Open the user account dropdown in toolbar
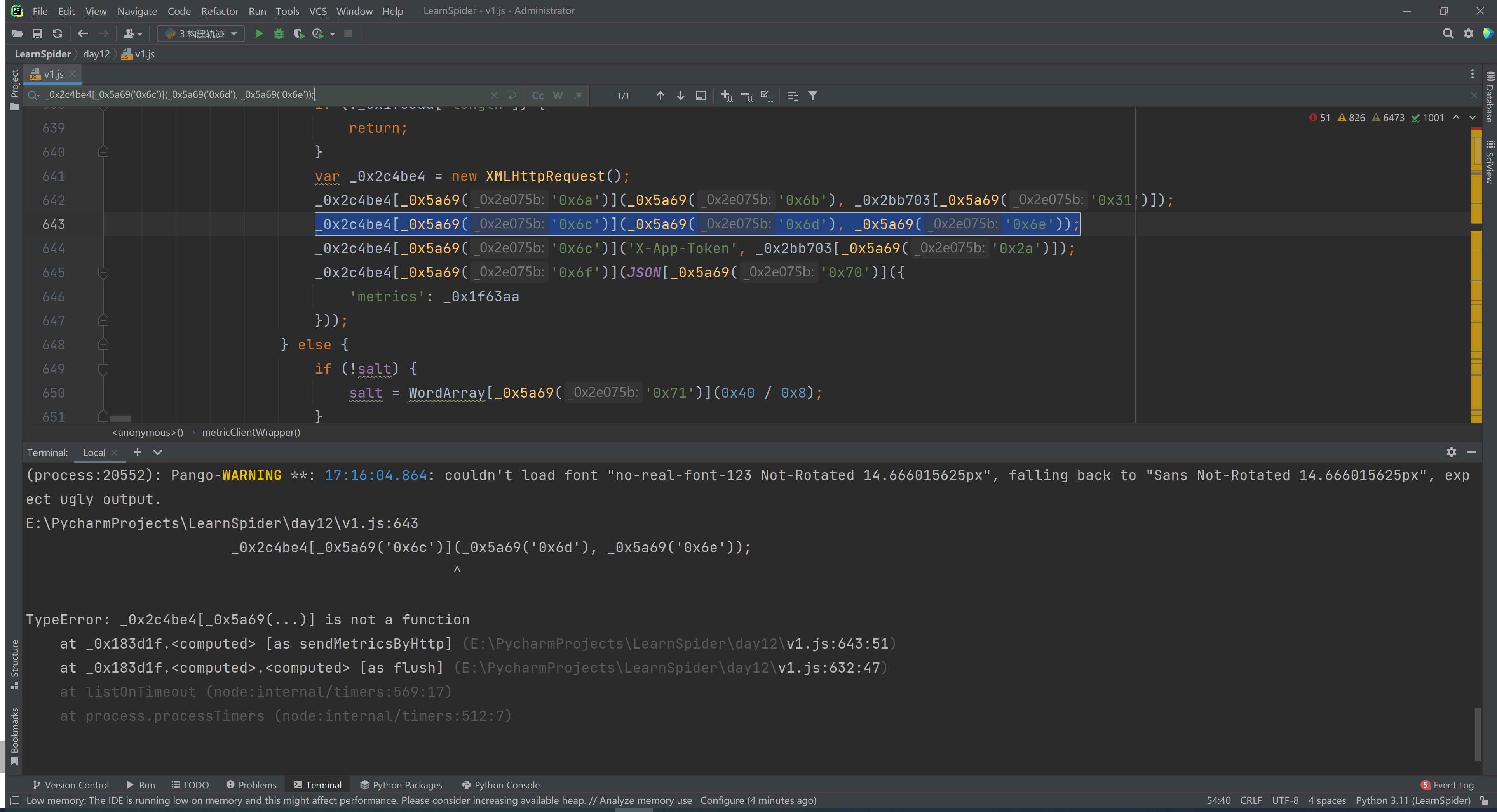The height and width of the screenshot is (812, 1497). [132, 34]
